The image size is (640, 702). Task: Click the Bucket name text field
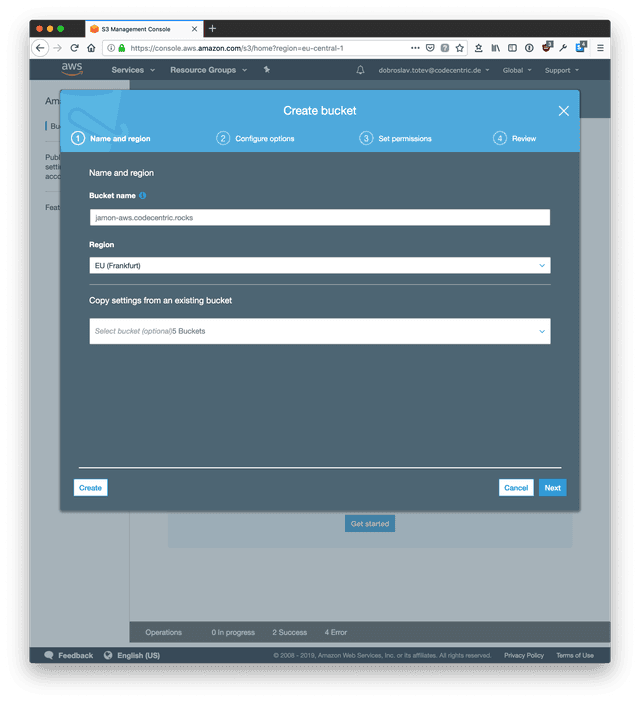point(319,217)
